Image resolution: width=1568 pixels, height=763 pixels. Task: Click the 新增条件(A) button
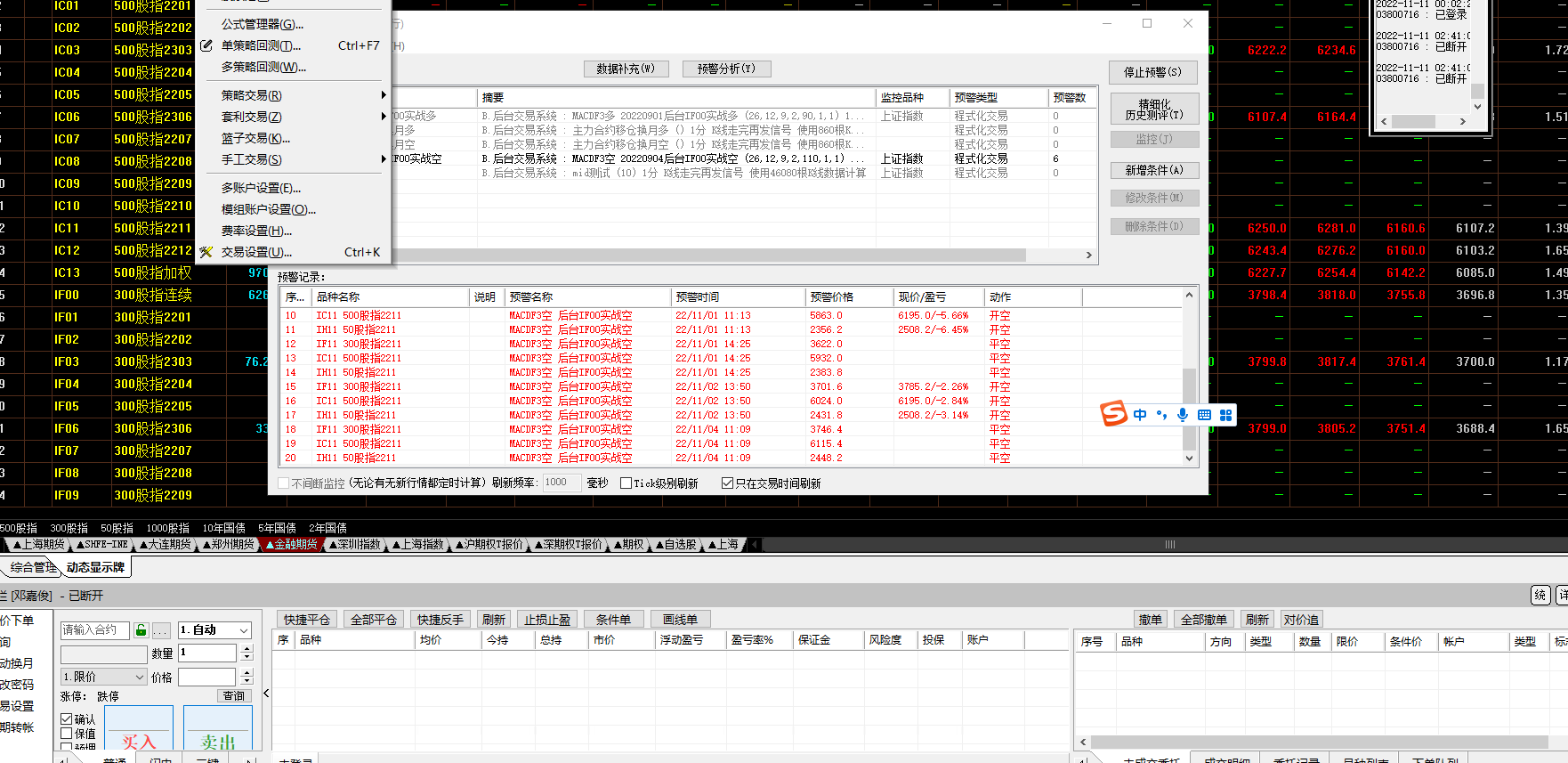click(1154, 170)
